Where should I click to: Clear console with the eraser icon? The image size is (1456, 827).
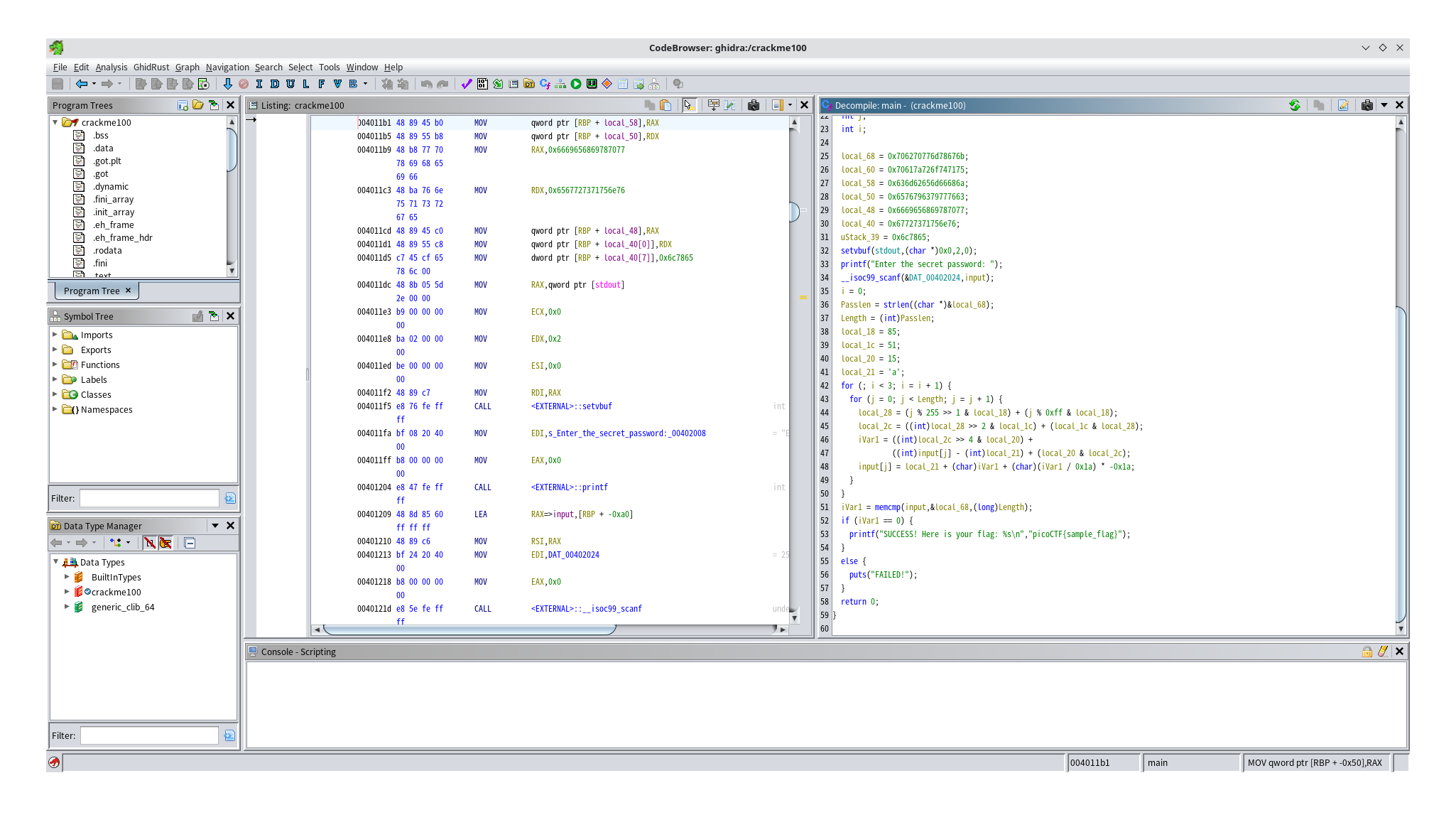point(1382,652)
